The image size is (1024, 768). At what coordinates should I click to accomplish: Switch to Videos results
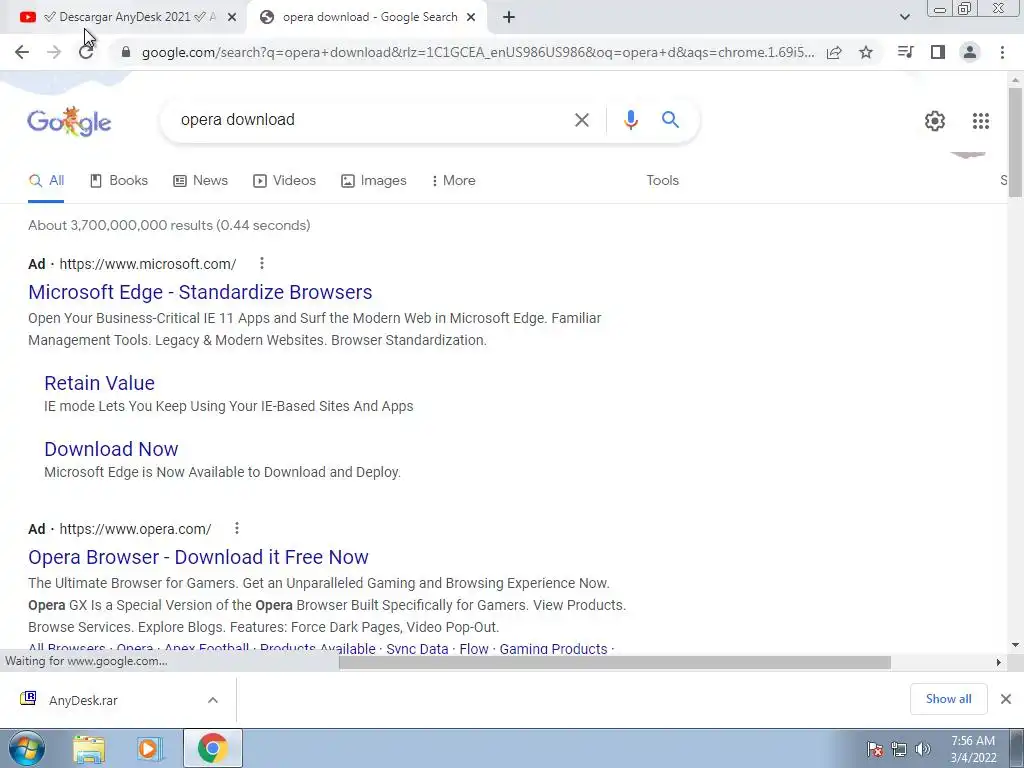[284, 181]
